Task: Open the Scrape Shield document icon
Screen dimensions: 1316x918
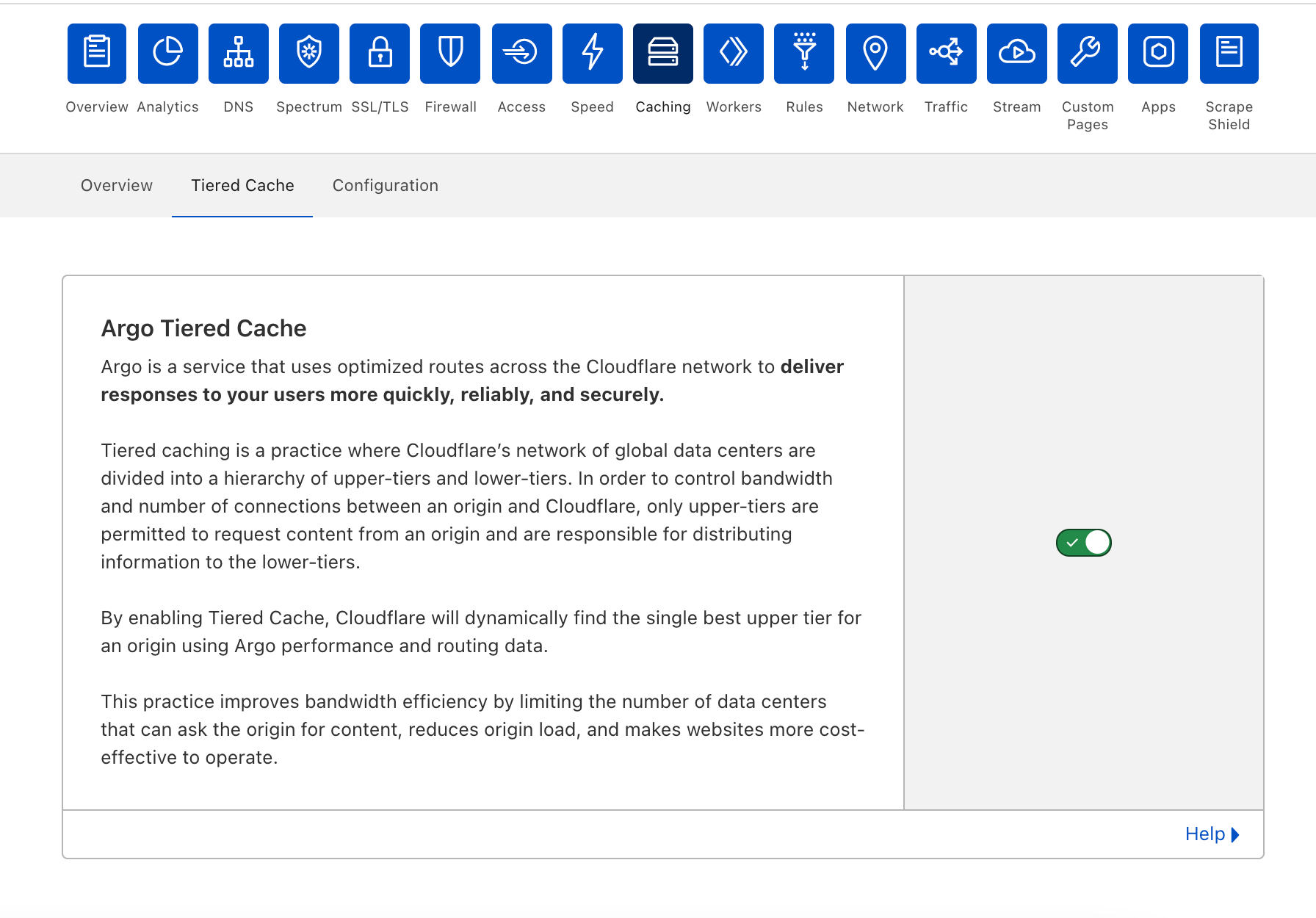Action: 1229,54
